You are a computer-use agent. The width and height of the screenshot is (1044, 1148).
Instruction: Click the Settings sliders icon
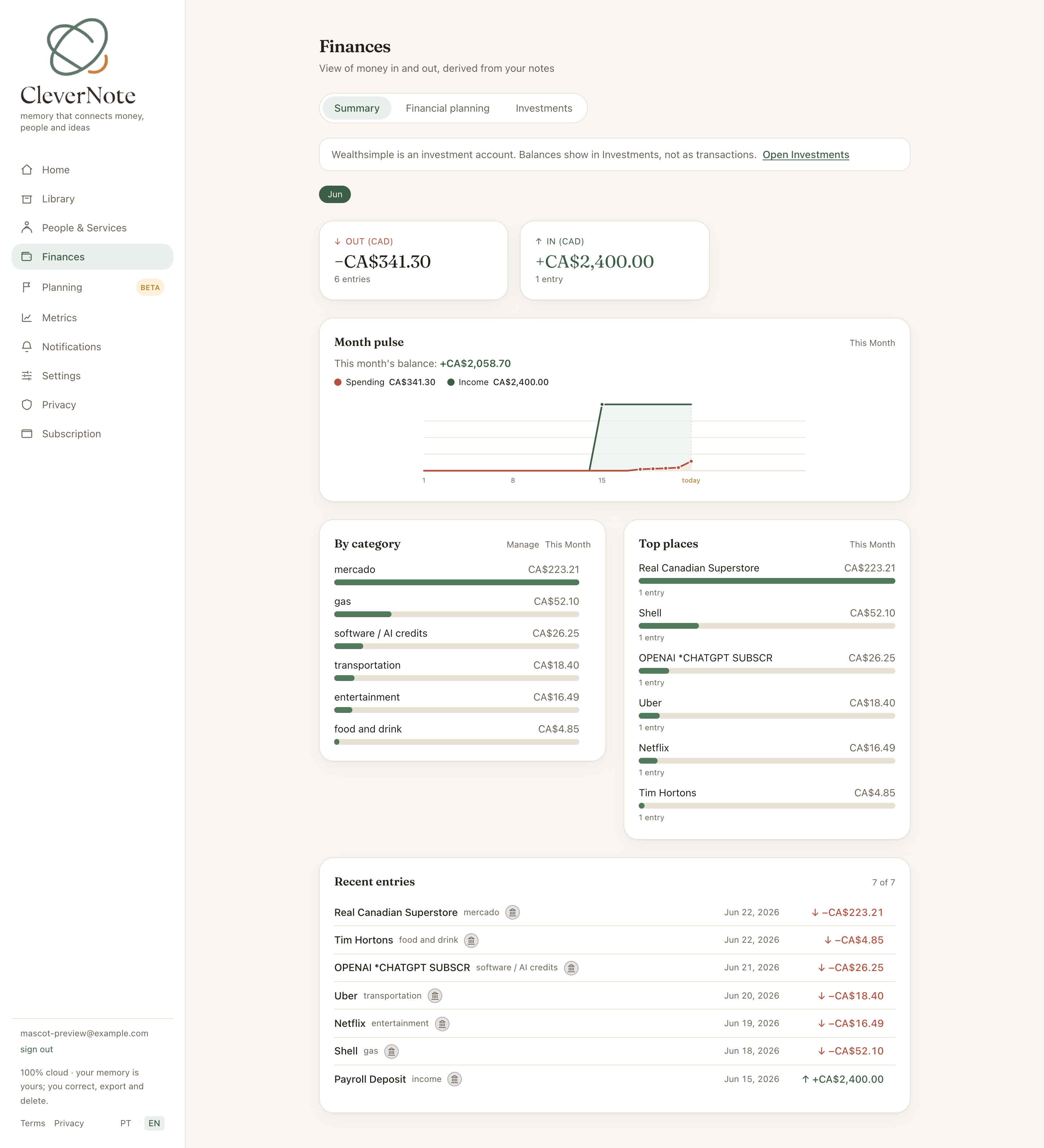pos(27,376)
